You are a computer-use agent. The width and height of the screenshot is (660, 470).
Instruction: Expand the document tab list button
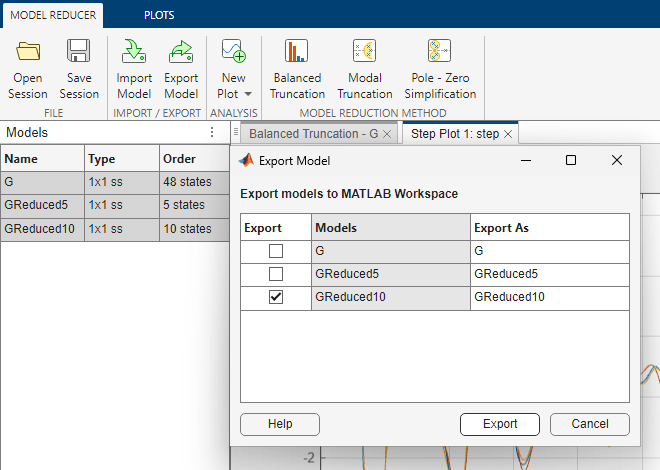click(234, 133)
